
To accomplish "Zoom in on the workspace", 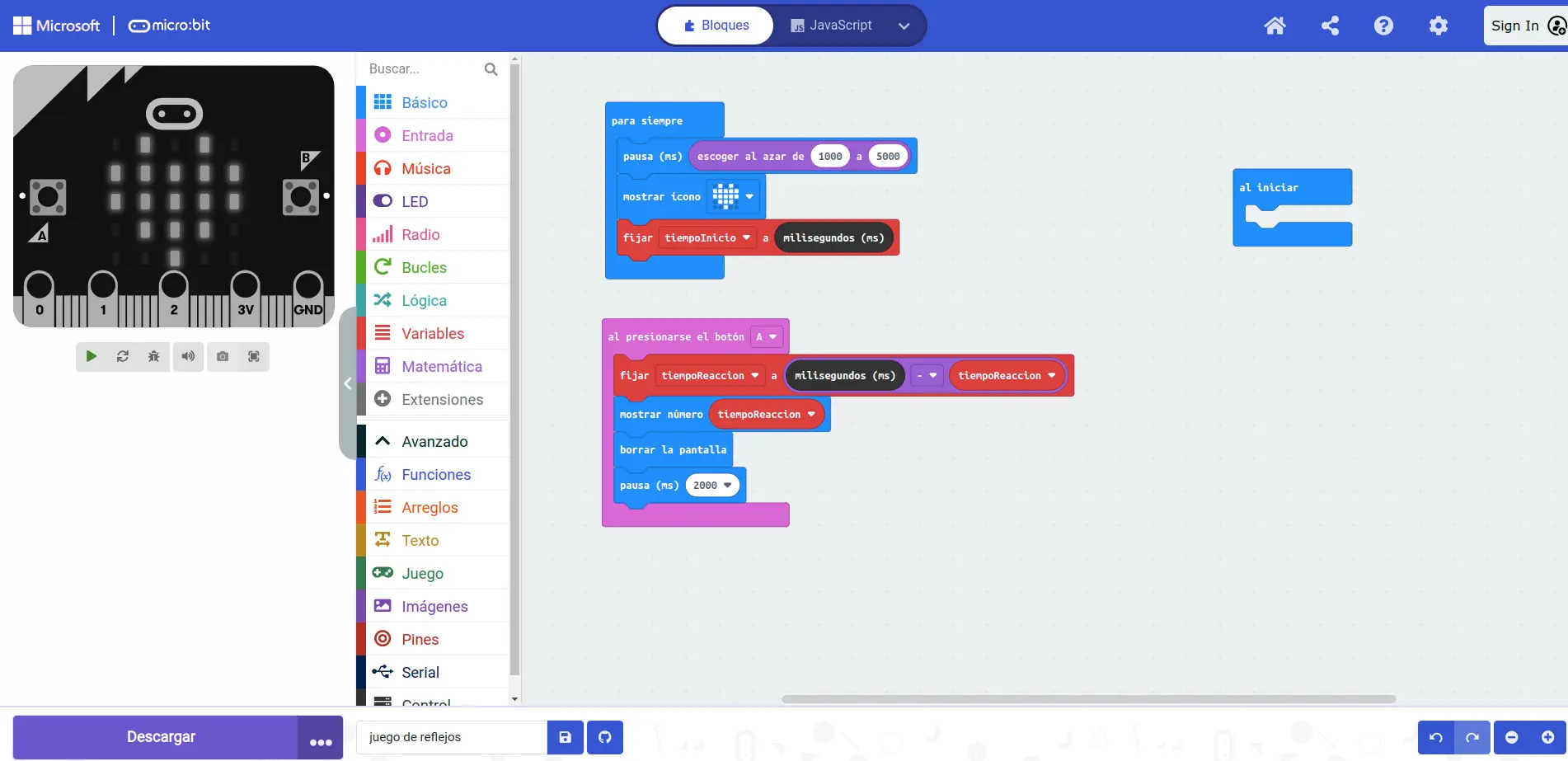I will tap(1547, 737).
